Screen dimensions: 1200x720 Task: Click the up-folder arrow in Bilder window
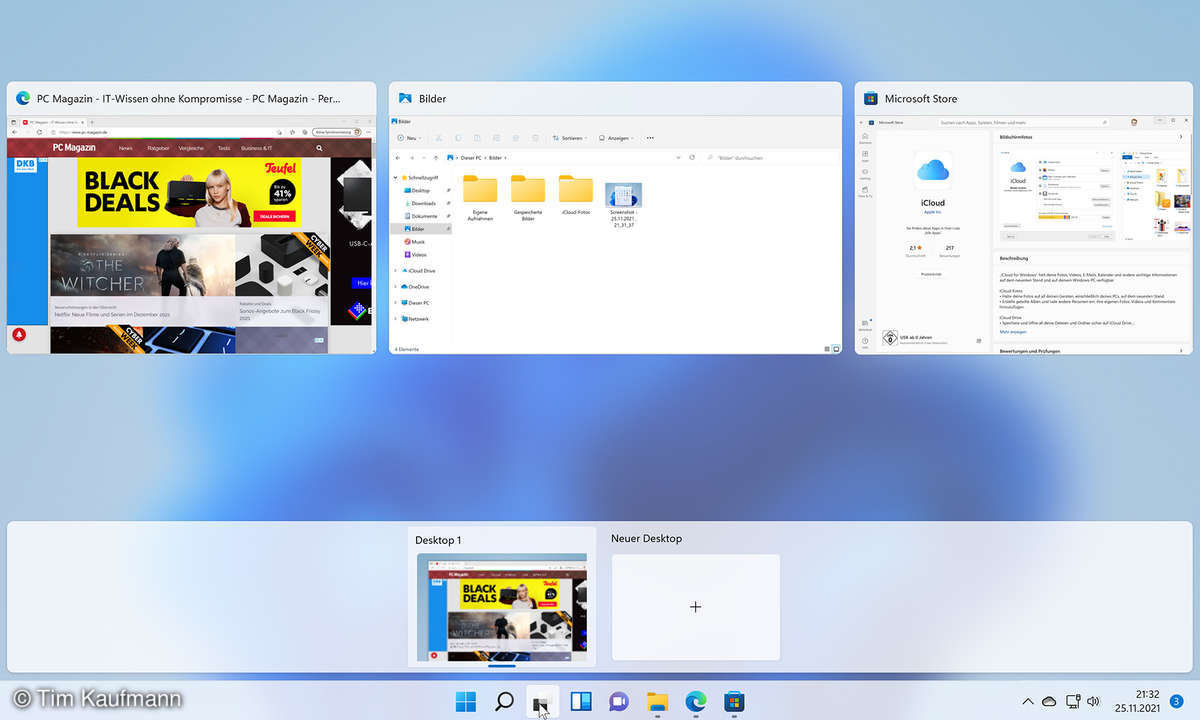pos(437,158)
